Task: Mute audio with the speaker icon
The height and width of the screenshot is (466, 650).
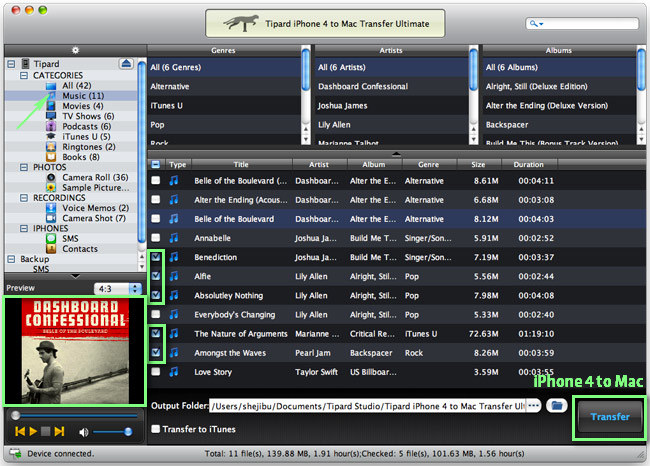Action: coord(83,432)
